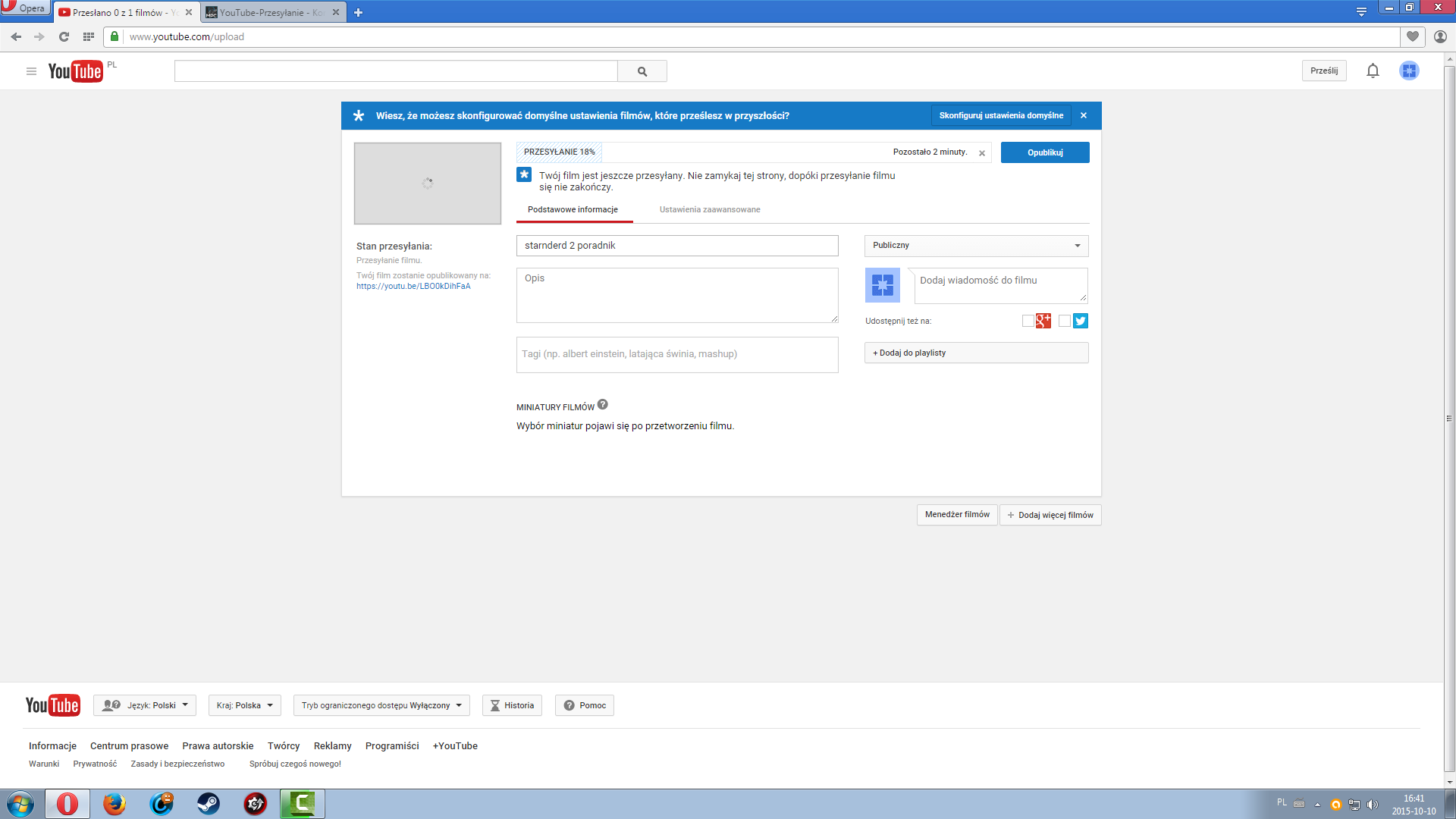This screenshot has width=1456, height=819.
Task: Open a new browser tab
Action: (358, 12)
